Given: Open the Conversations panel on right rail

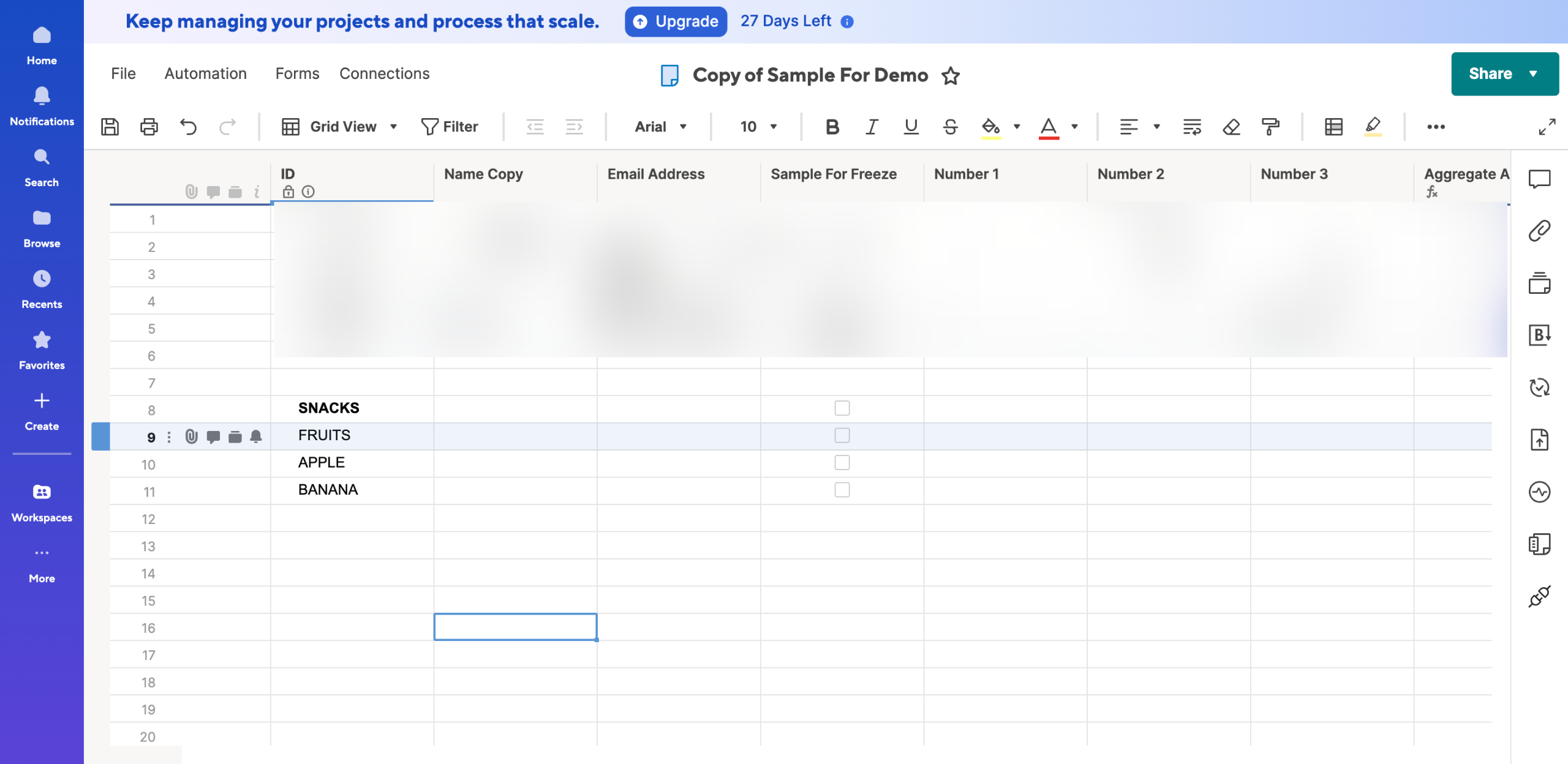Looking at the screenshot, I should [x=1539, y=179].
